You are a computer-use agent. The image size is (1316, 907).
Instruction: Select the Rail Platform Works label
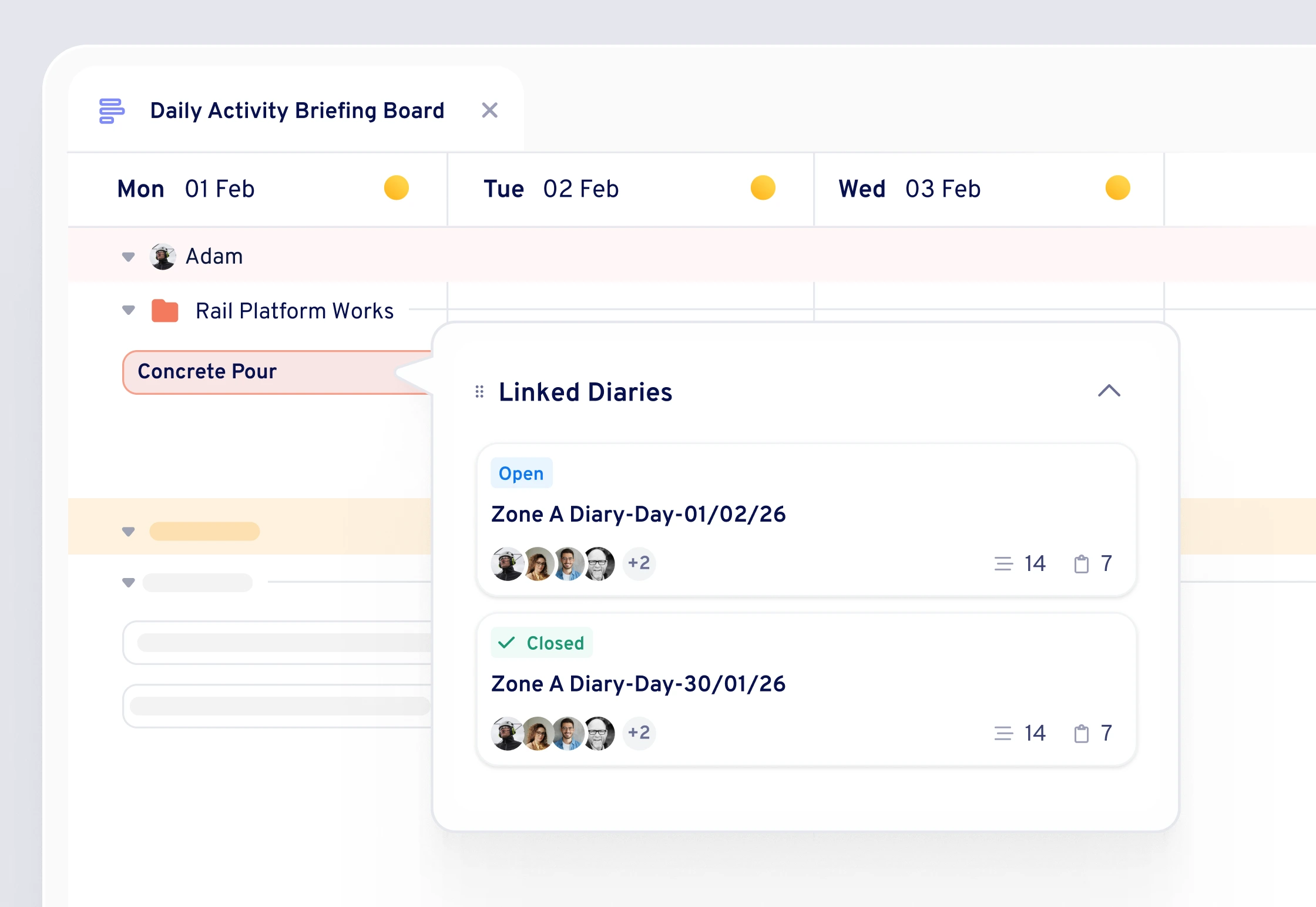294,311
